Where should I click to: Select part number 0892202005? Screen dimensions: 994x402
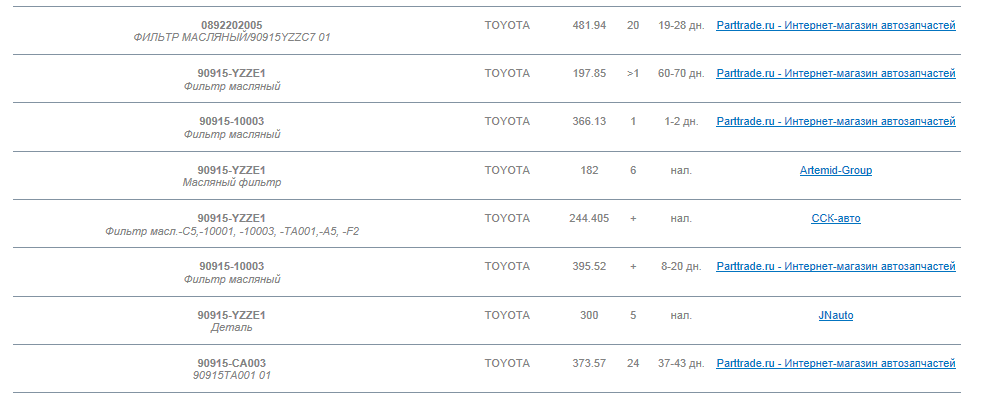click(x=231, y=25)
